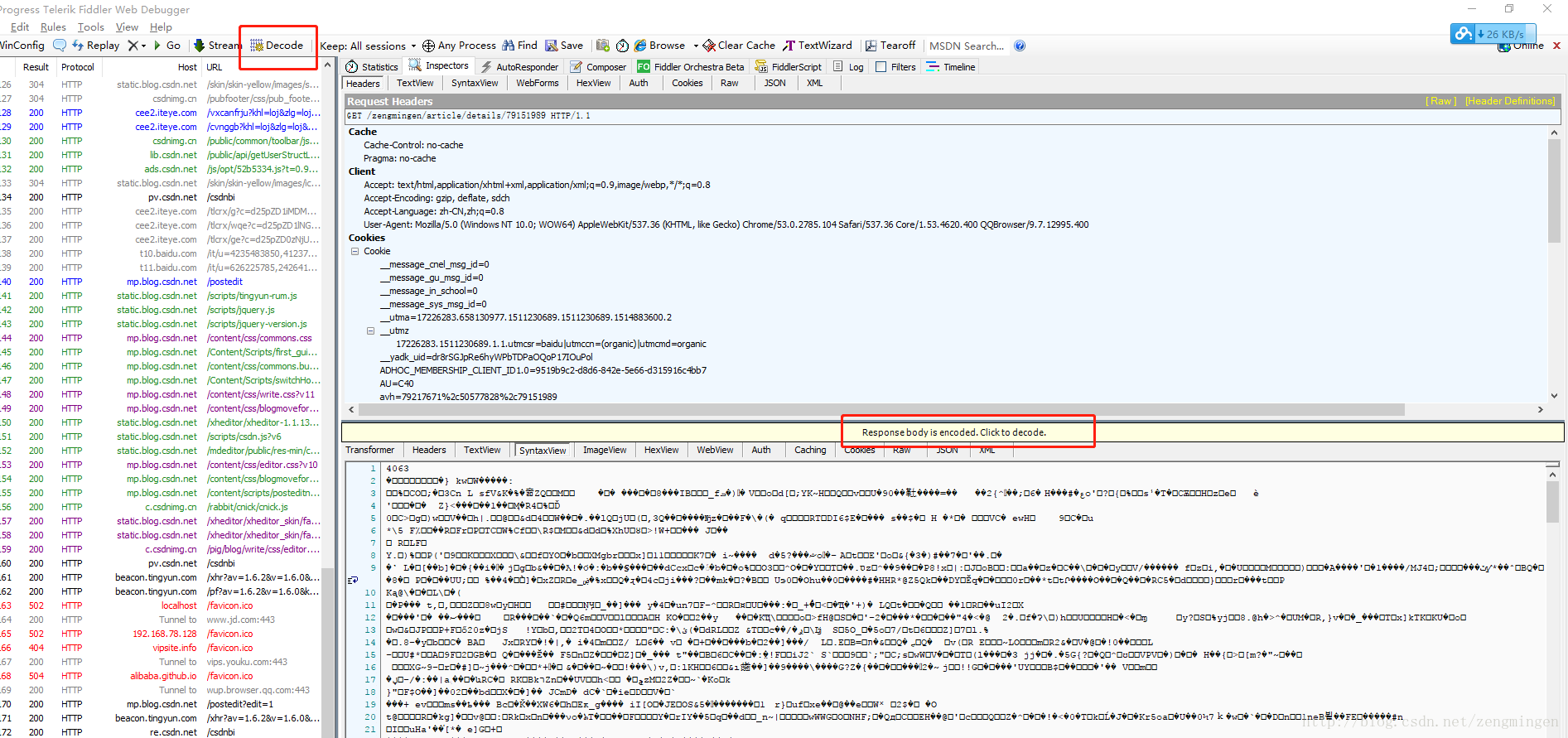Click the request headers vertical scrollbar thumb
The height and width of the screenshot is (738, 1568).
pos(1554,191)
